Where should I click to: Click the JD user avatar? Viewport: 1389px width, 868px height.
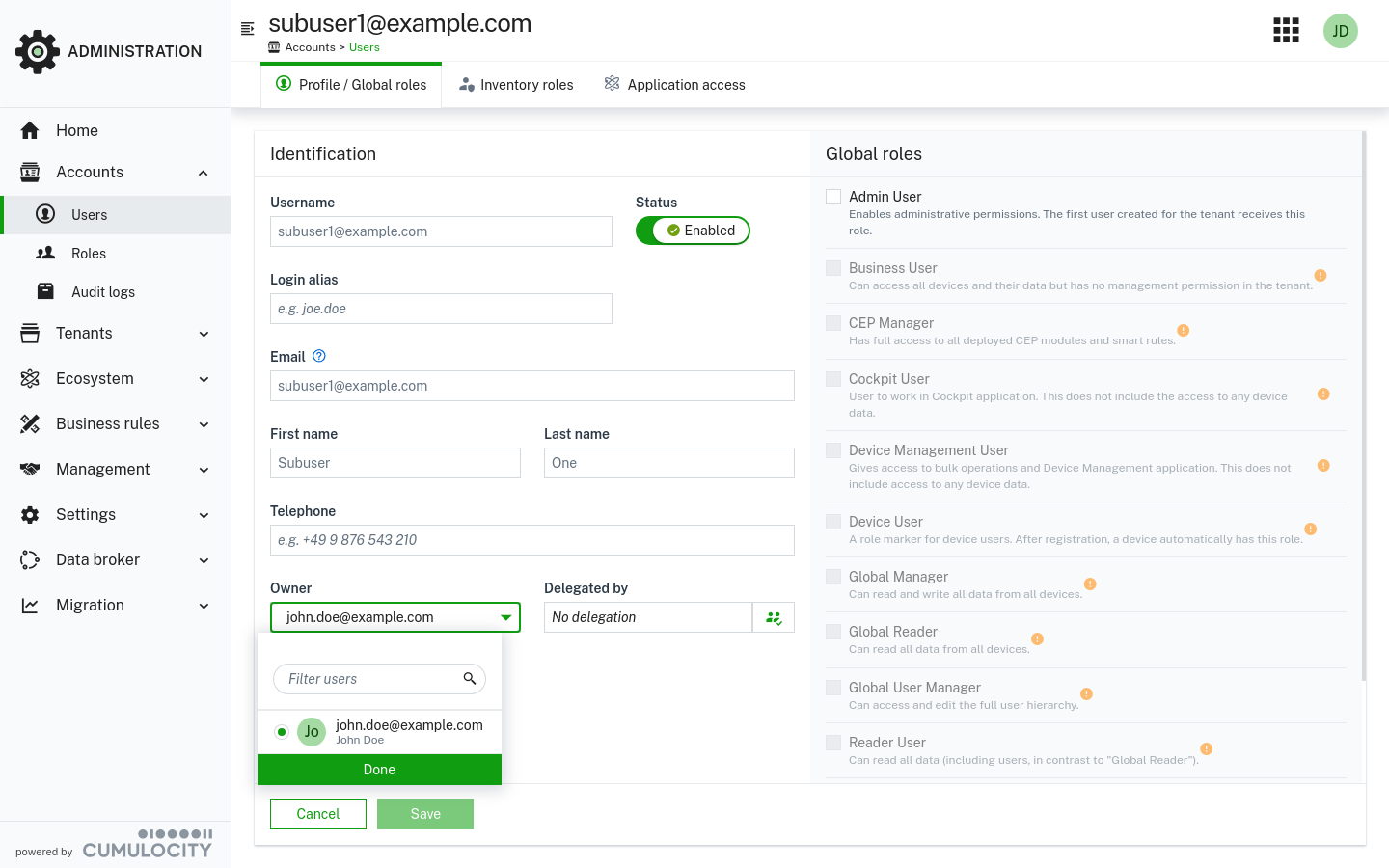(x=1340, y=31)
